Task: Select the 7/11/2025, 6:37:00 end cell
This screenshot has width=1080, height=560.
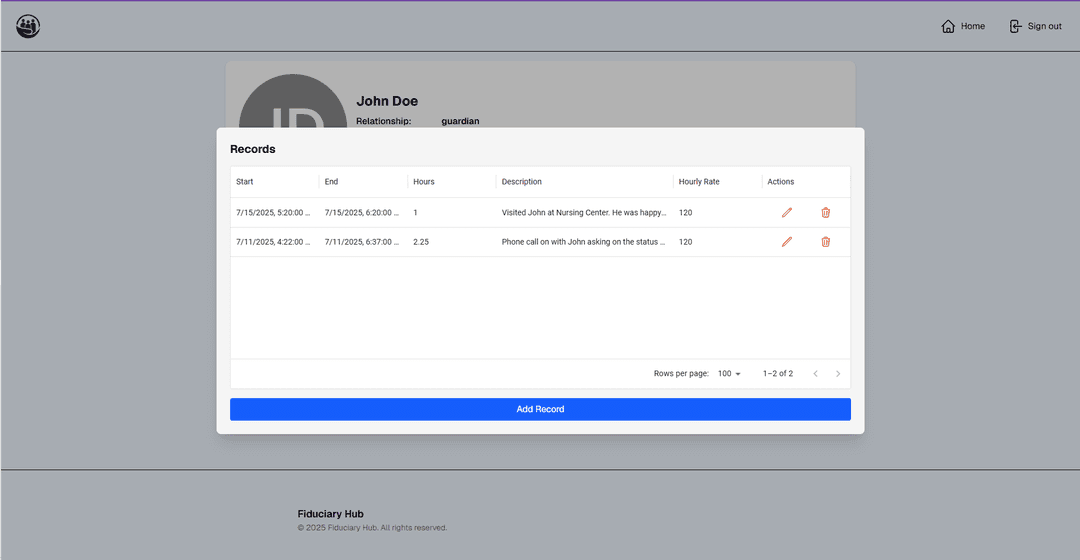Action: click(363, 242)
